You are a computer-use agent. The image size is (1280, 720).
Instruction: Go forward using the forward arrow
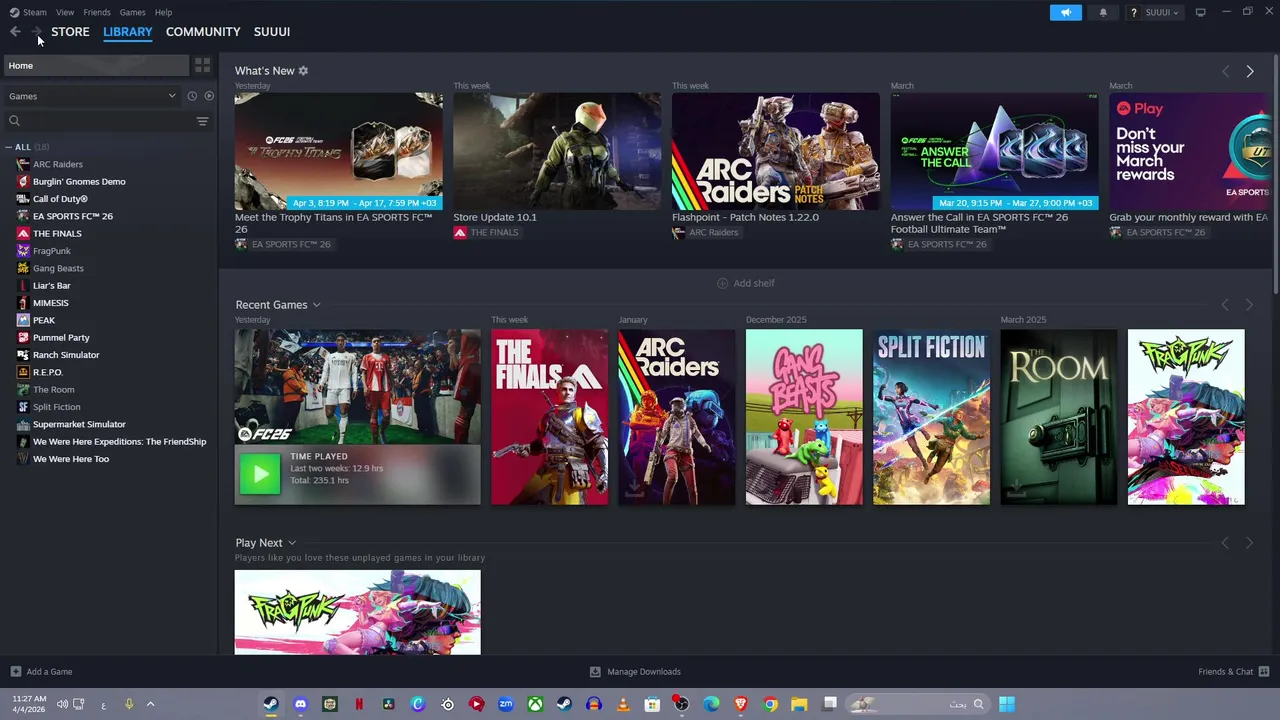[x=36, y=32]
